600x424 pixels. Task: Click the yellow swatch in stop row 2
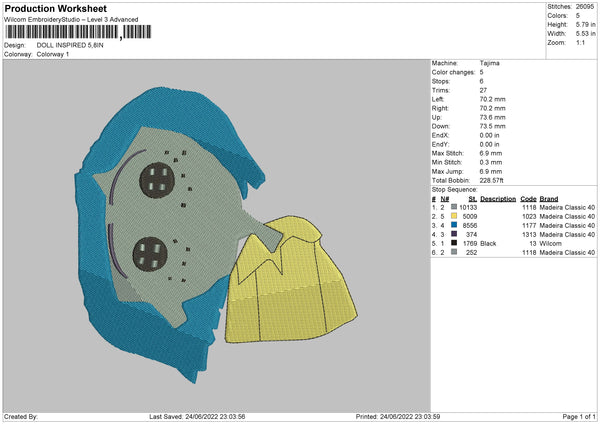click(454, 216)
